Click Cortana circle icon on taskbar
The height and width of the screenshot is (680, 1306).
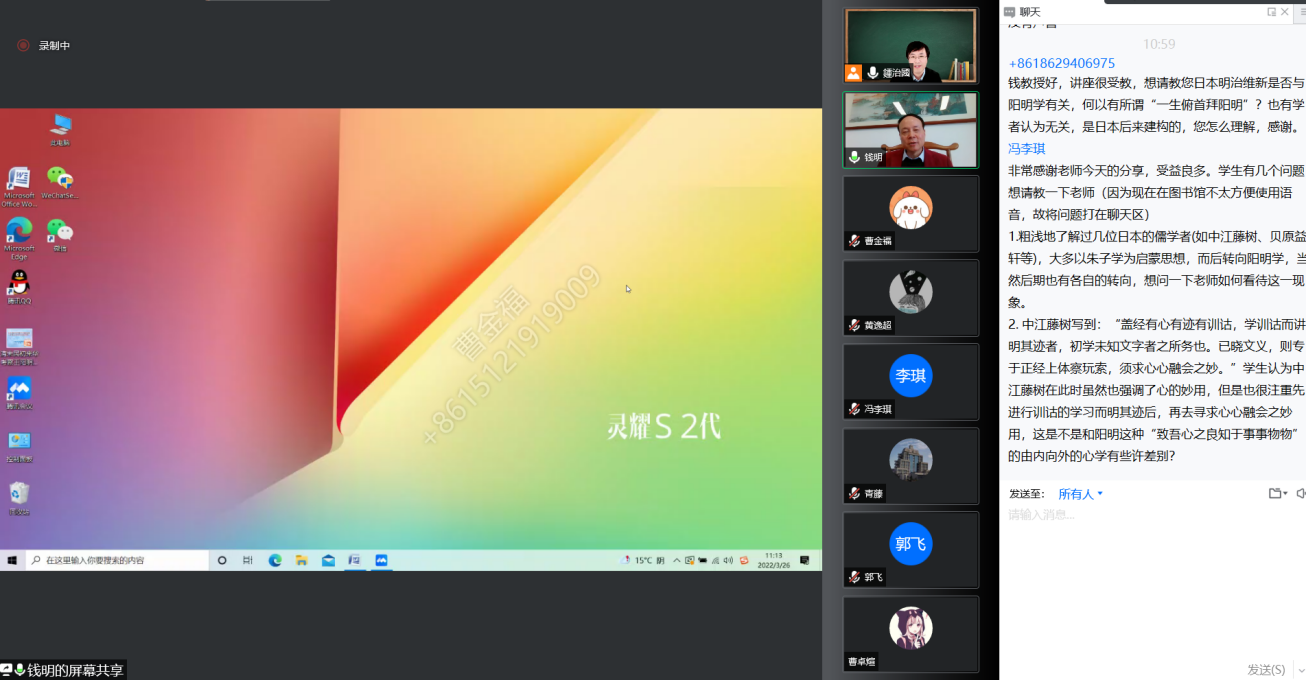tap(222, 560)
